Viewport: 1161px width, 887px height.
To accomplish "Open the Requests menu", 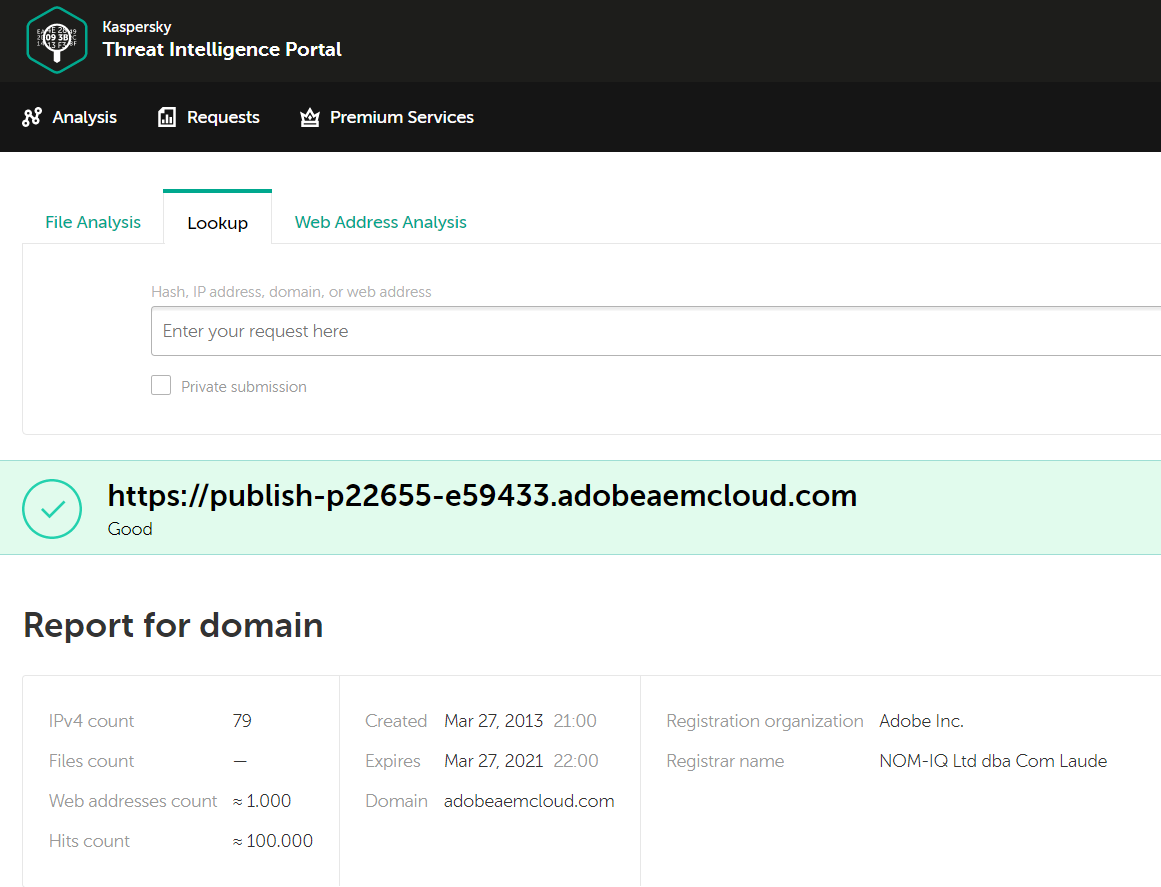I will (x=209, y=117).
